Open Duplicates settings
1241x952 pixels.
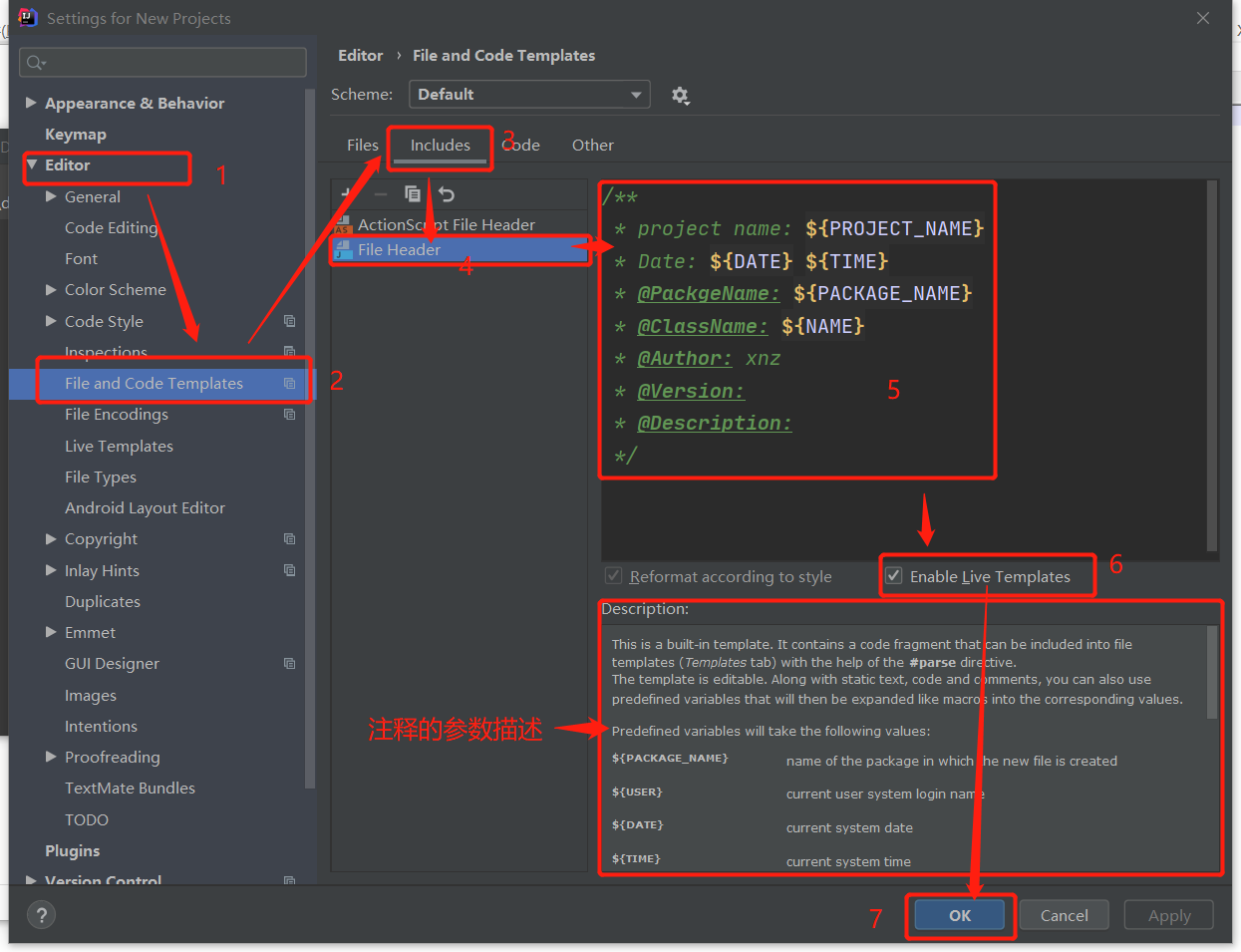pyautogui.click(x=102, y=601)
